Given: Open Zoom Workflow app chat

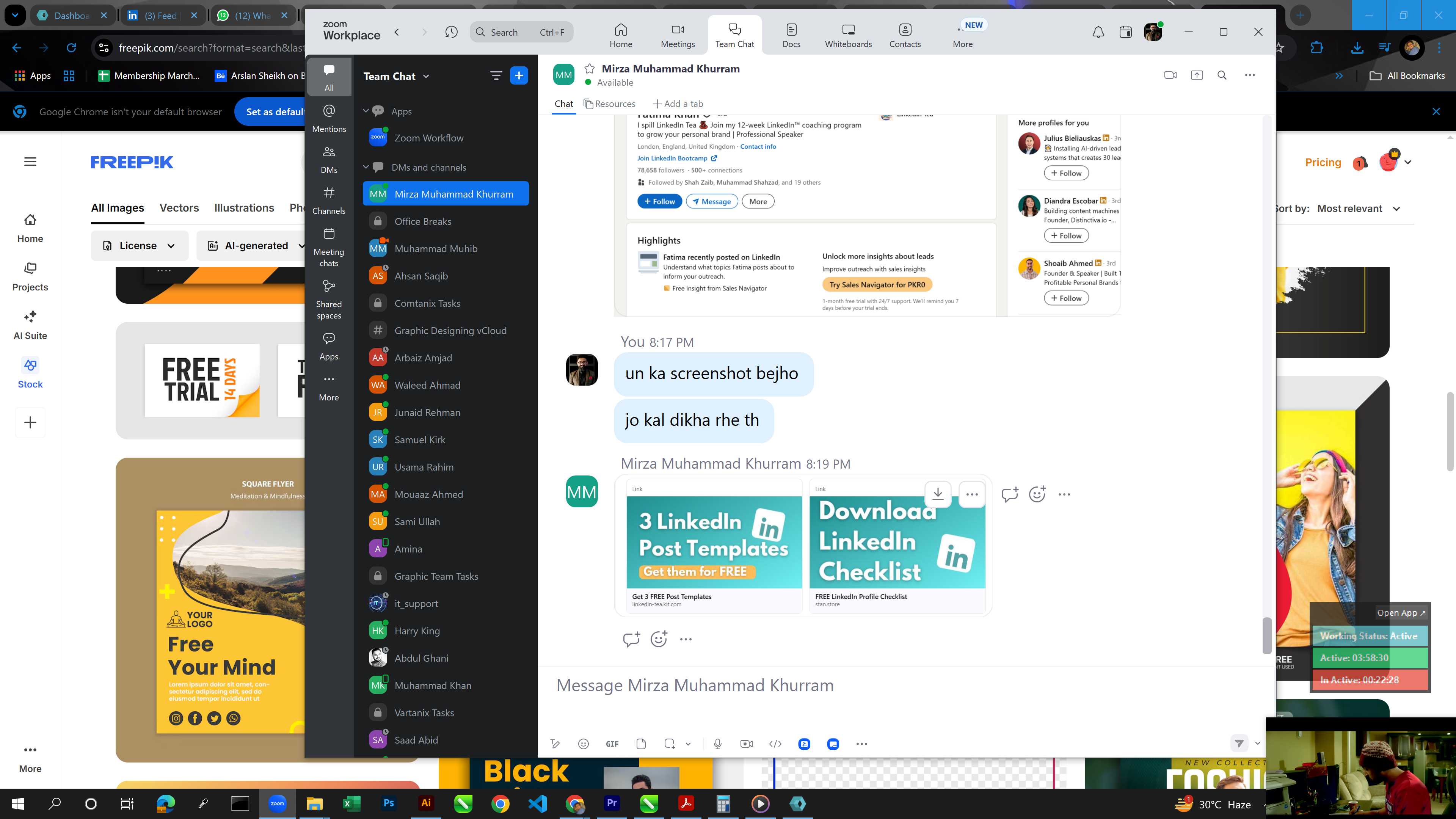Looking at the screenshot, I should [x=446, y=138].
